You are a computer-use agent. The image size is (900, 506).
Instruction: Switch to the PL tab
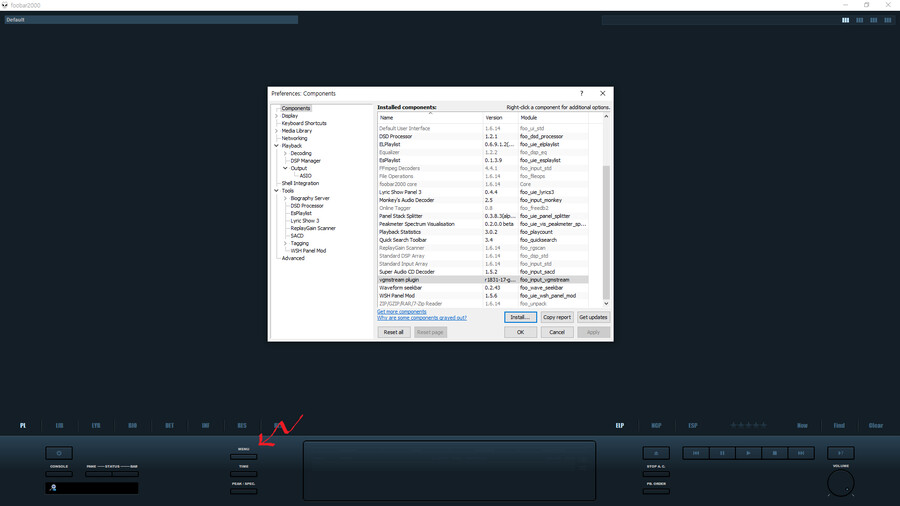pyautogui.click(x=23, y=426)
